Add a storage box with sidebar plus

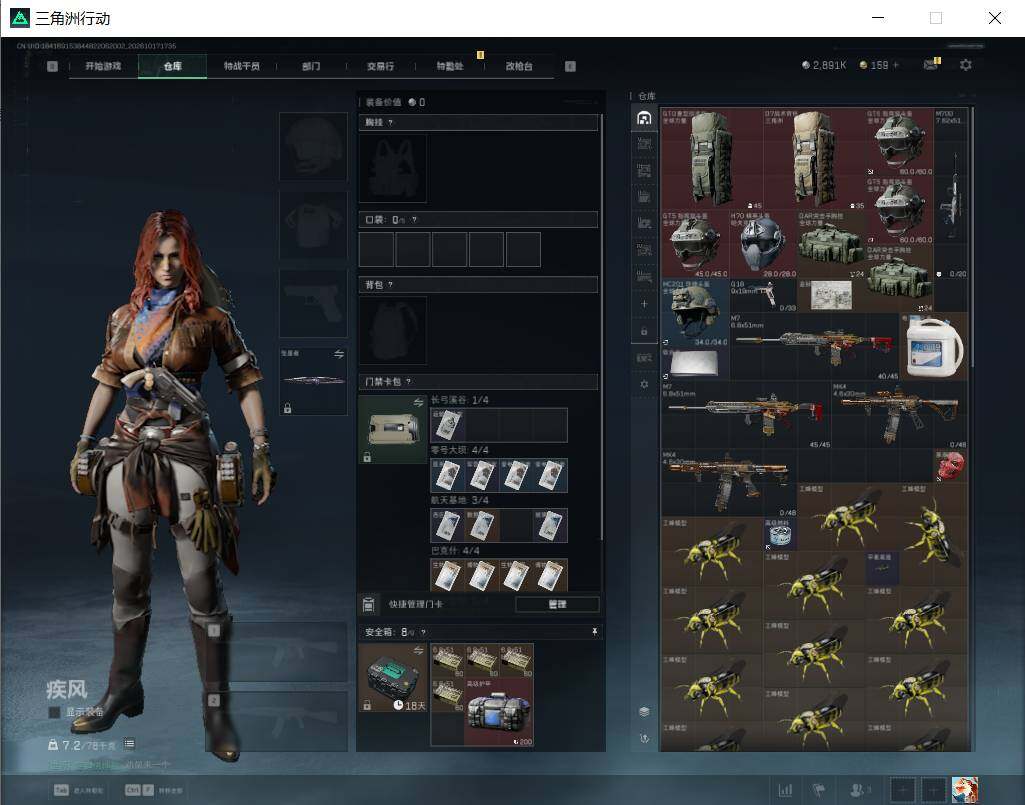644,304
